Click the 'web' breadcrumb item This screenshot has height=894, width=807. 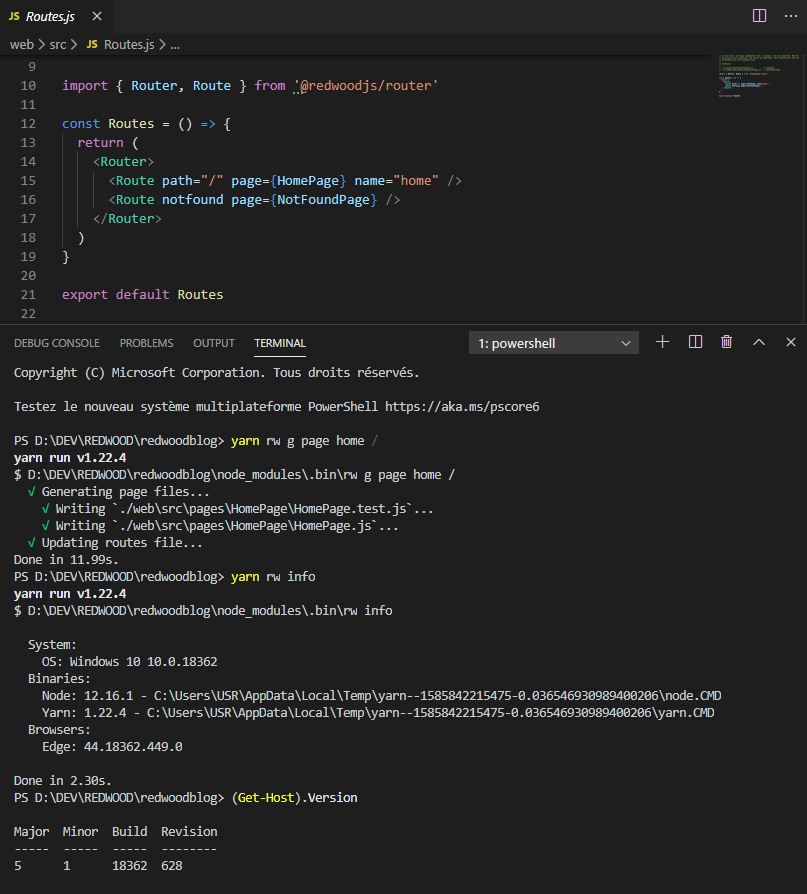click(21, 44)
